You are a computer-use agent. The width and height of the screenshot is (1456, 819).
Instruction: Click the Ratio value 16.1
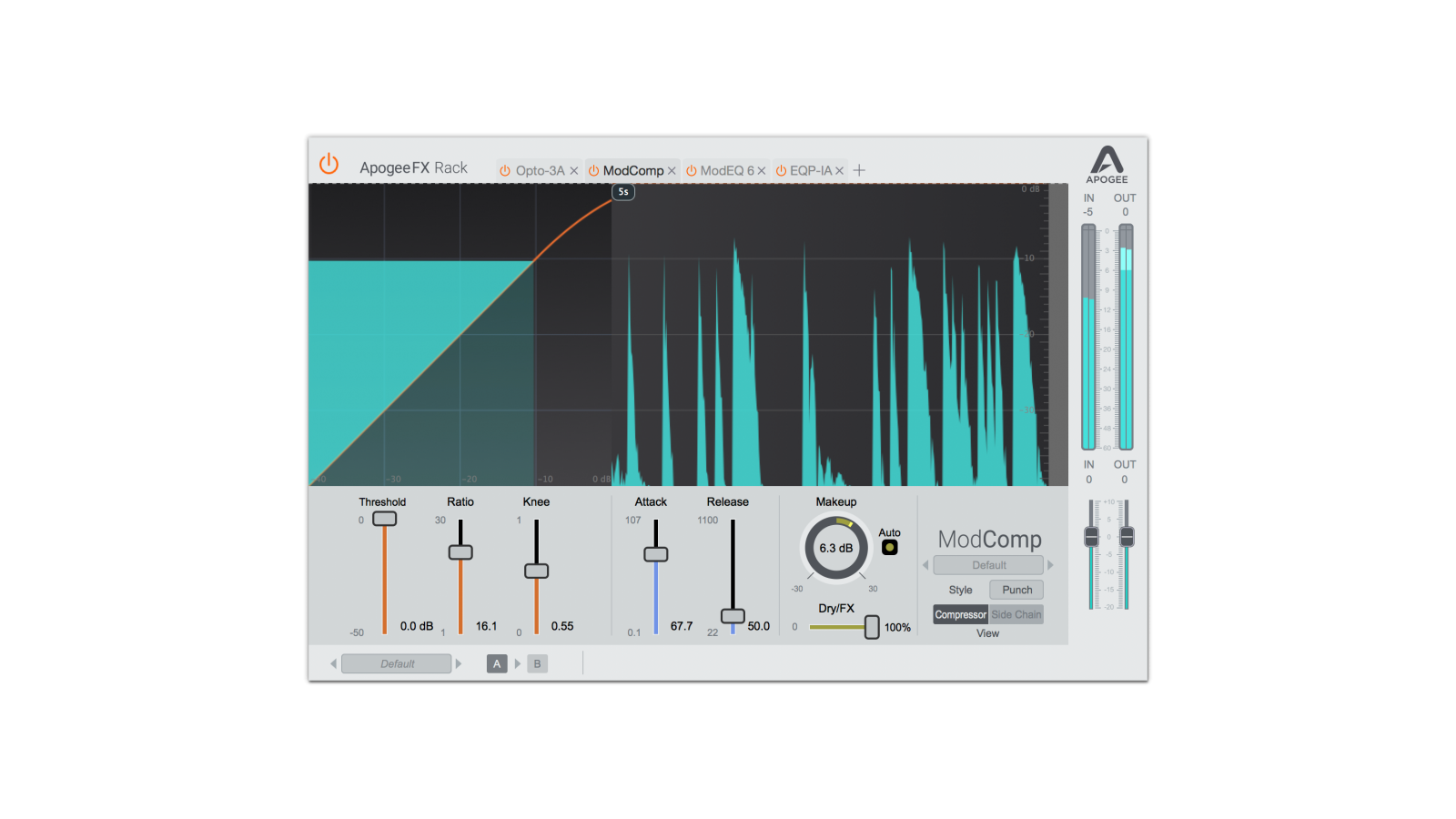[x=487, y=626]
